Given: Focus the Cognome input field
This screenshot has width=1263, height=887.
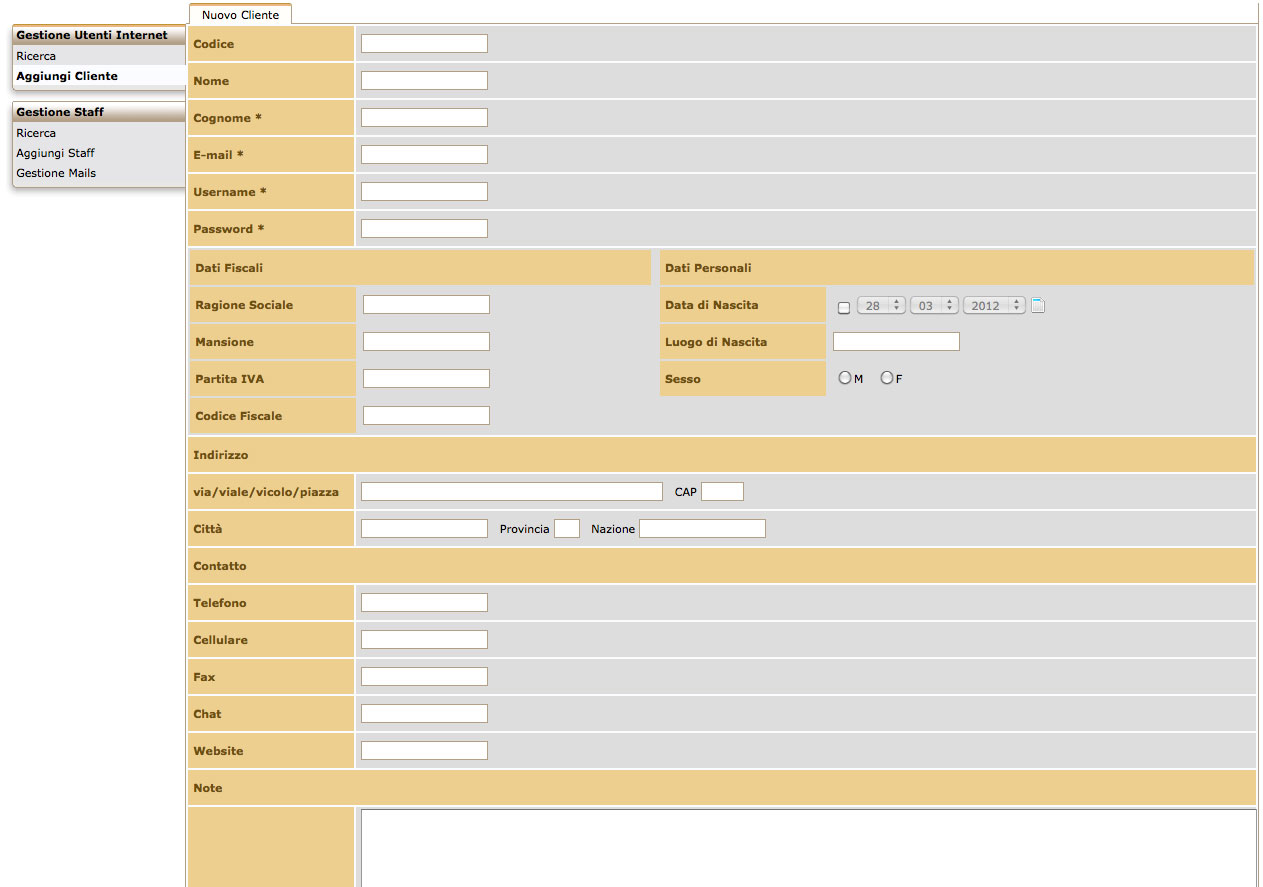Looking at the screenshot, I should (424, 118).
